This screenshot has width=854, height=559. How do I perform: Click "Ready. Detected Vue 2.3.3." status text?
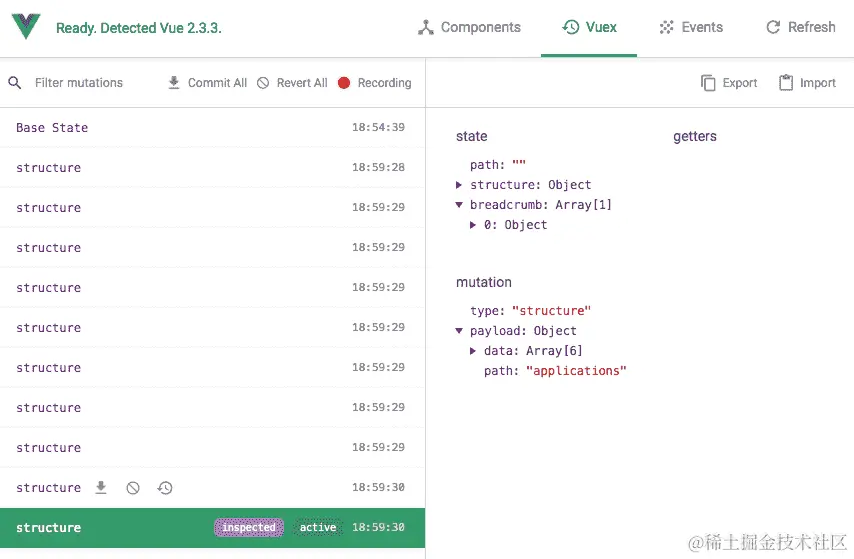(x=139, y=28)
